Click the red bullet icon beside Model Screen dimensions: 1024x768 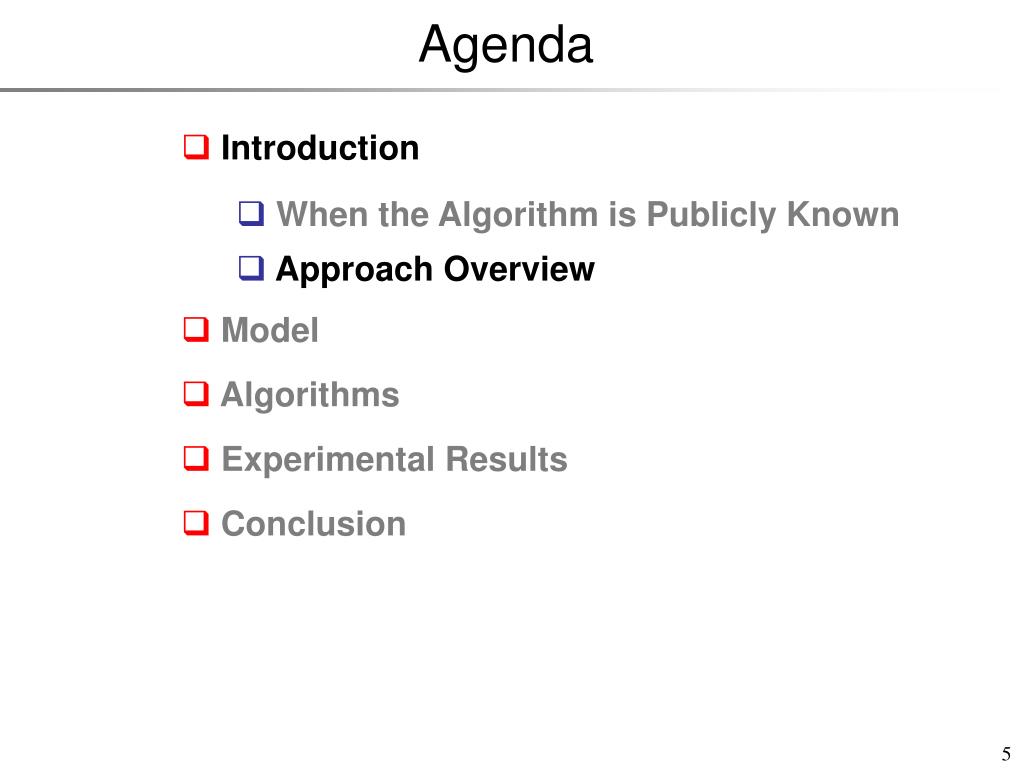(x=197, y=329)
